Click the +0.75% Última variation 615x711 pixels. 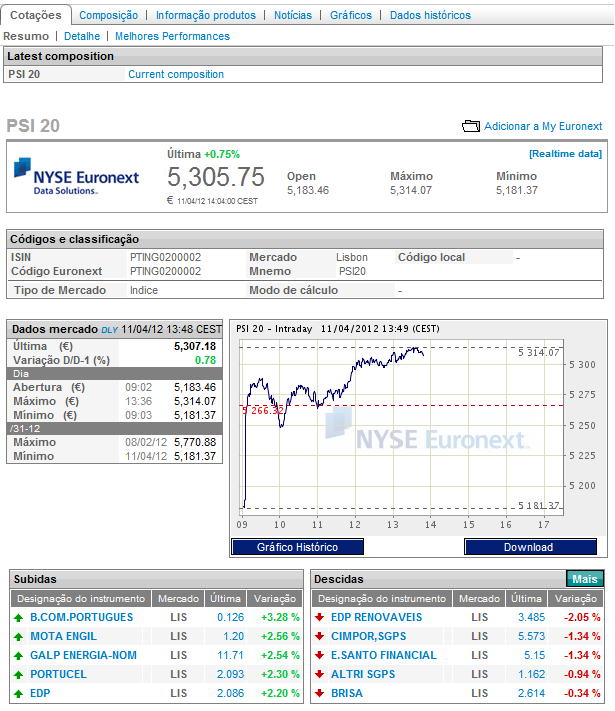coord(222,154)
